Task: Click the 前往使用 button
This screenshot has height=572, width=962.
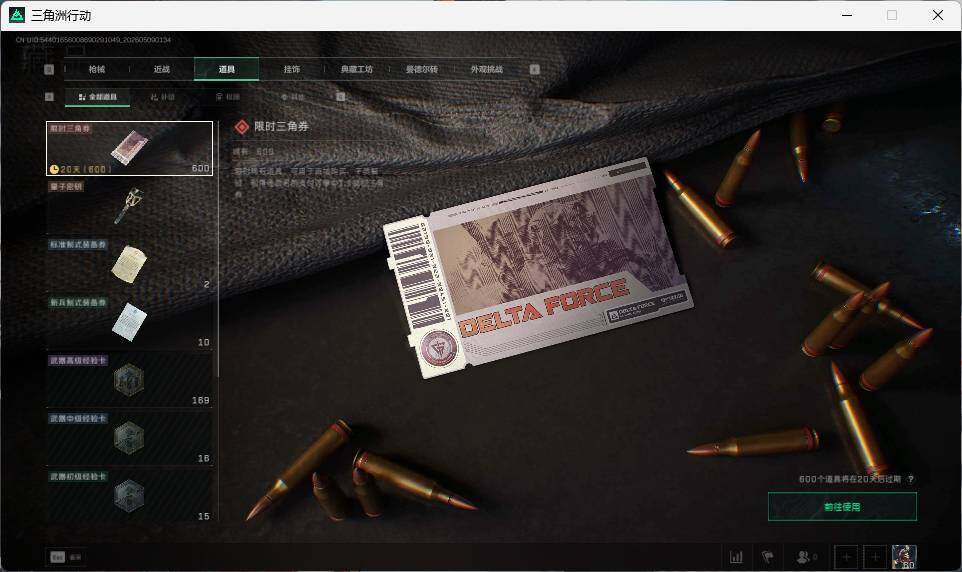Action: point(842,507)
